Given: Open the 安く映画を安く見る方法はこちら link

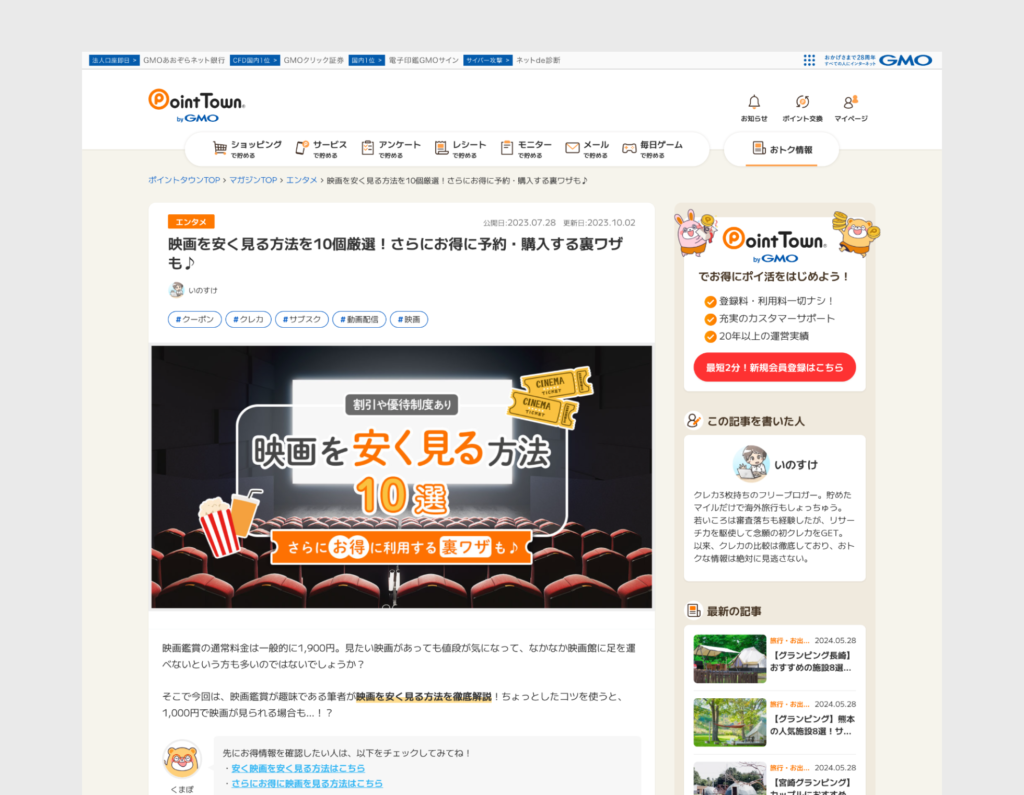Looking at the screenshot, I should coord(298,768).
